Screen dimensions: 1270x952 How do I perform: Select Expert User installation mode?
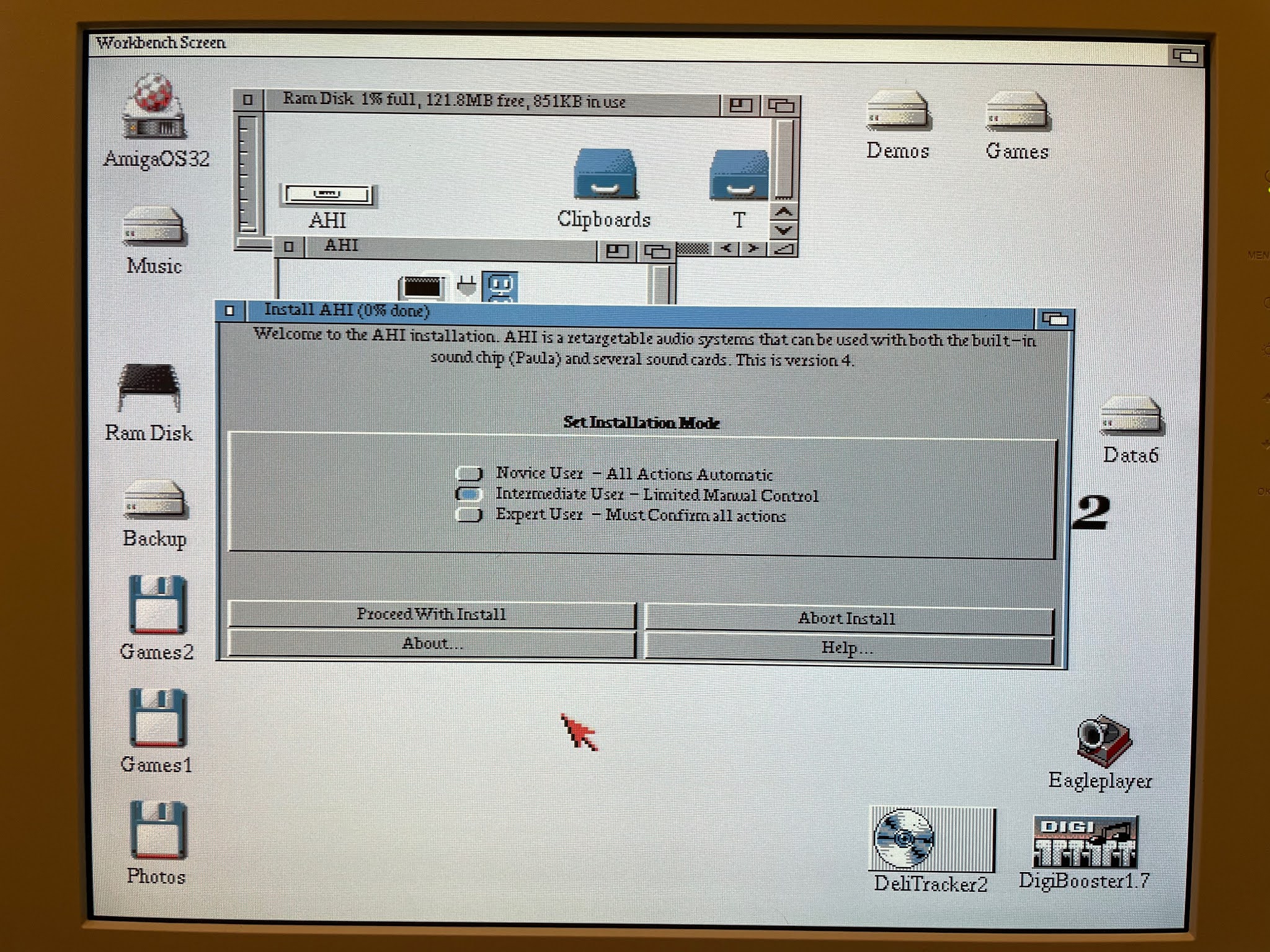click(x=469, y=514)
